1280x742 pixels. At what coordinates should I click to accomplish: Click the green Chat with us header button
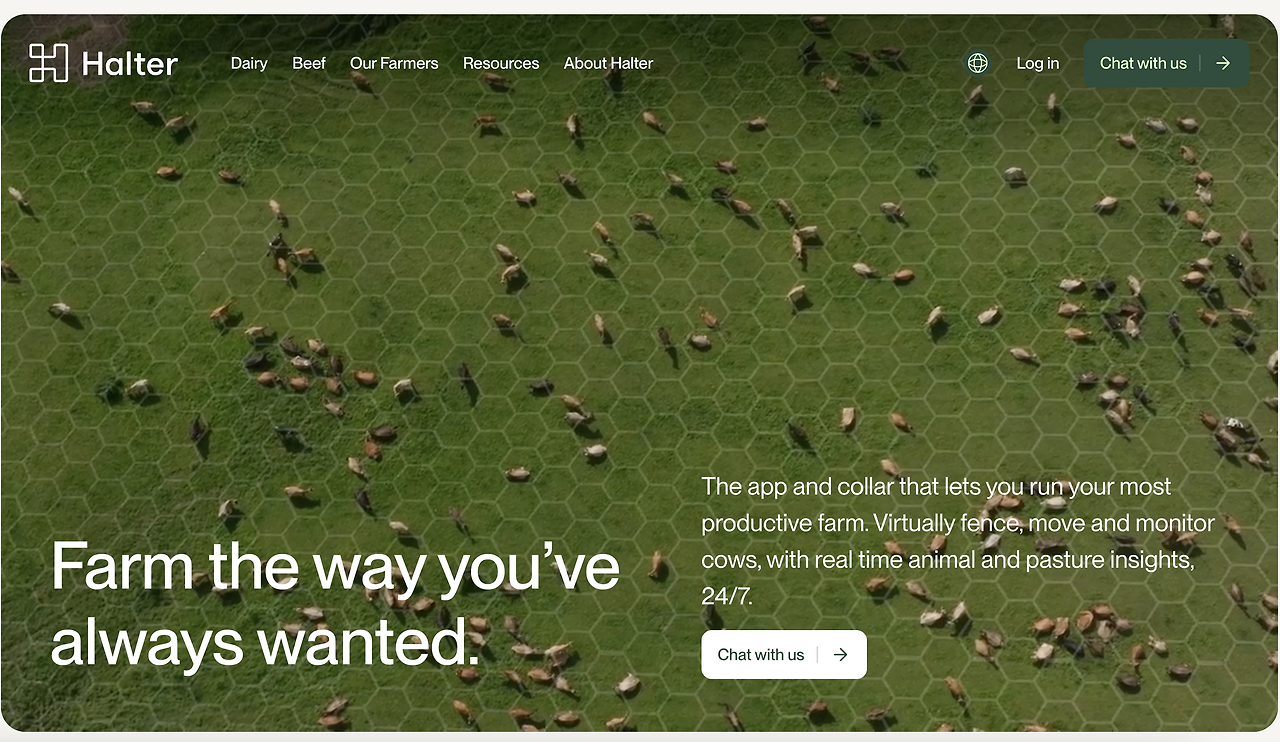(x=1166, y=63)
